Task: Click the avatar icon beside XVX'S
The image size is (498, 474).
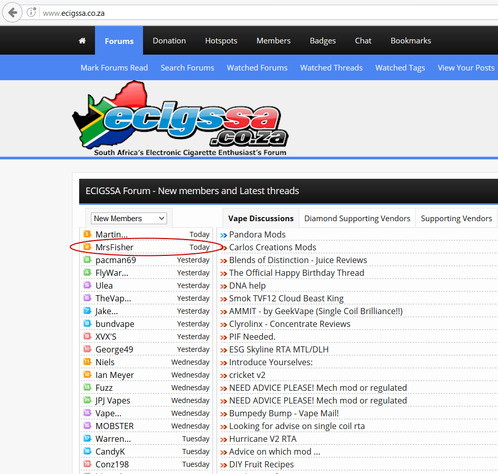Action: pyautogui.click(x=87, y=336)
